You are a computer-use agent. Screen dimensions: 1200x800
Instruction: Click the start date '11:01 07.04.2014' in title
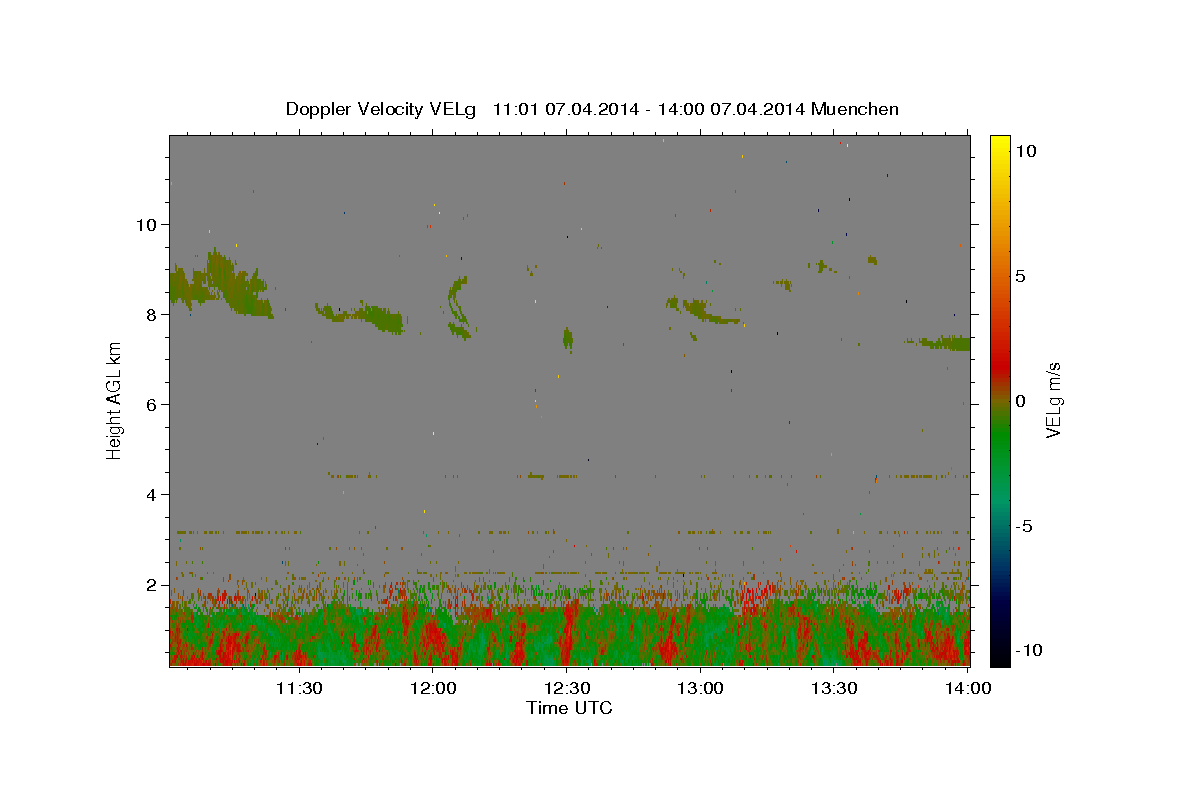click(x=564, y=108)
